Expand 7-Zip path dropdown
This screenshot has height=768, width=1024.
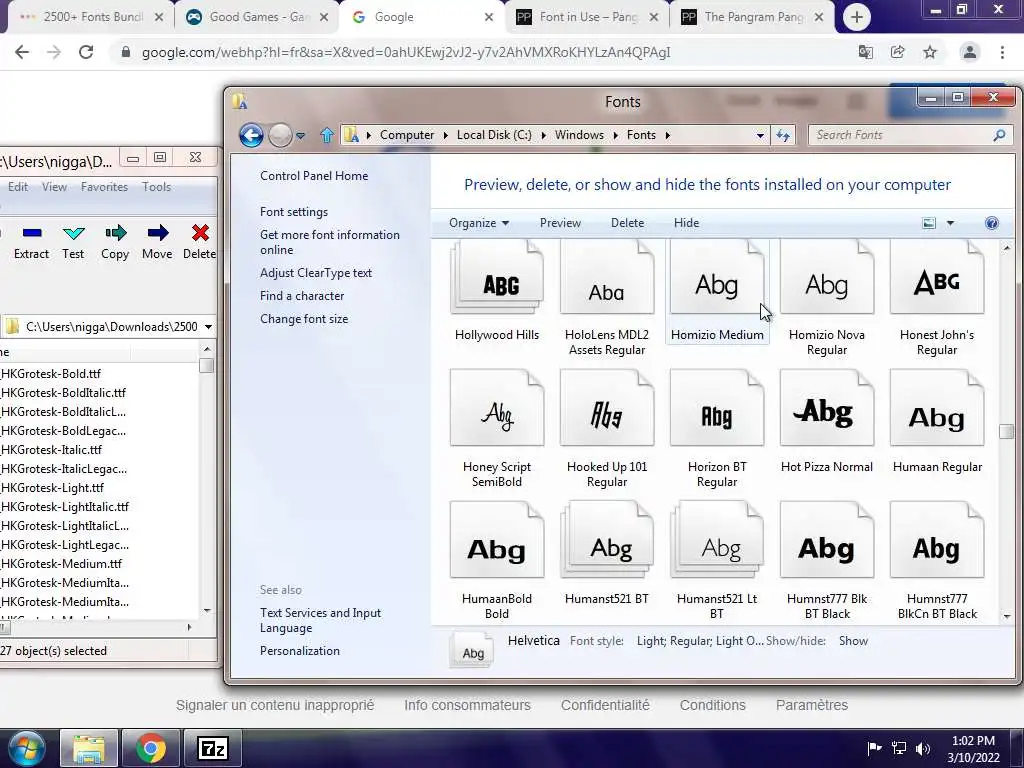tap(208, 327)
